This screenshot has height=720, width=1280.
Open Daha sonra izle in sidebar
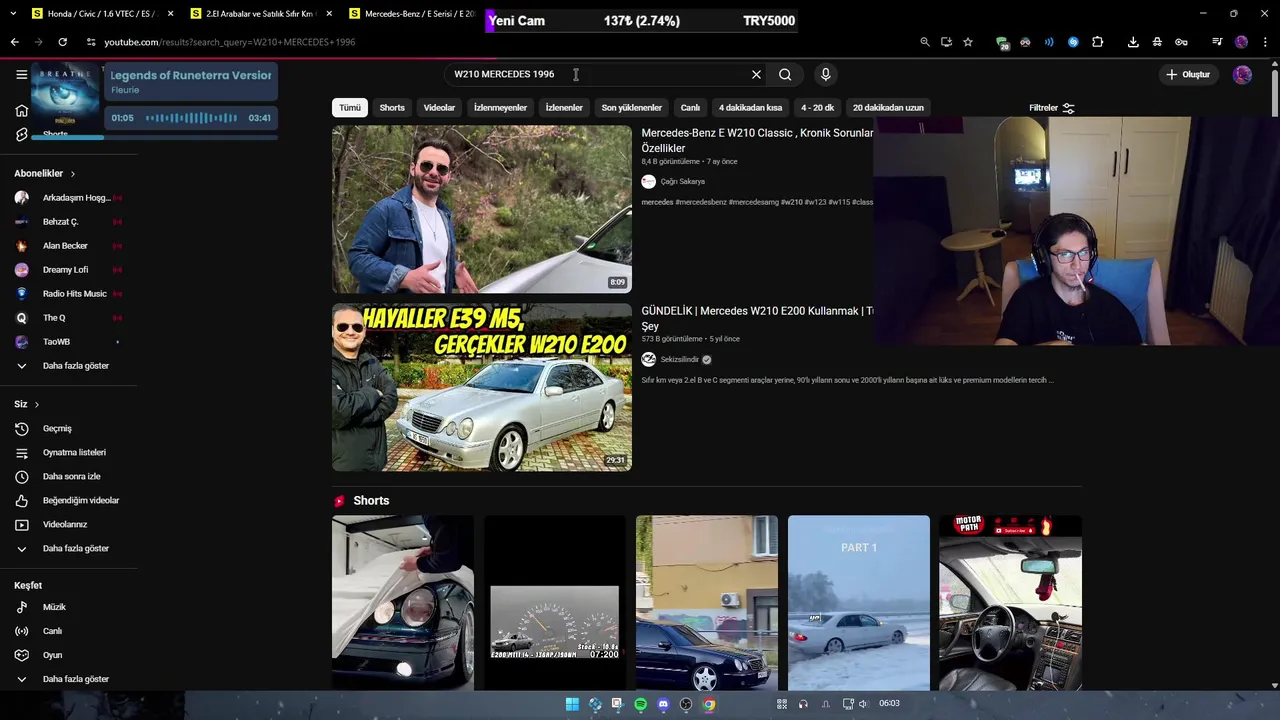tap(70, 477)
